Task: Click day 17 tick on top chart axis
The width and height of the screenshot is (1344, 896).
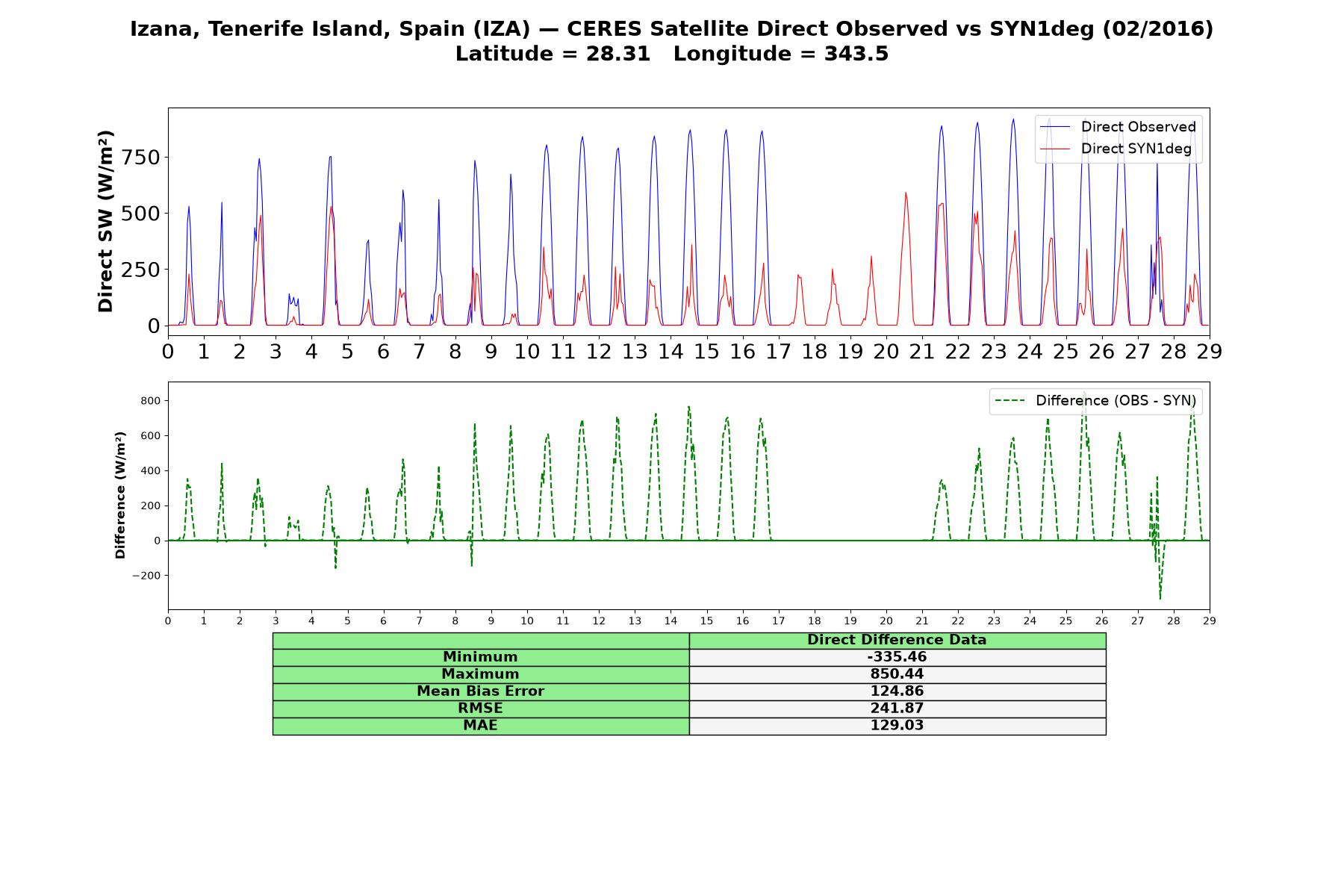Action: pyautogui.click(x=779, y=351)
